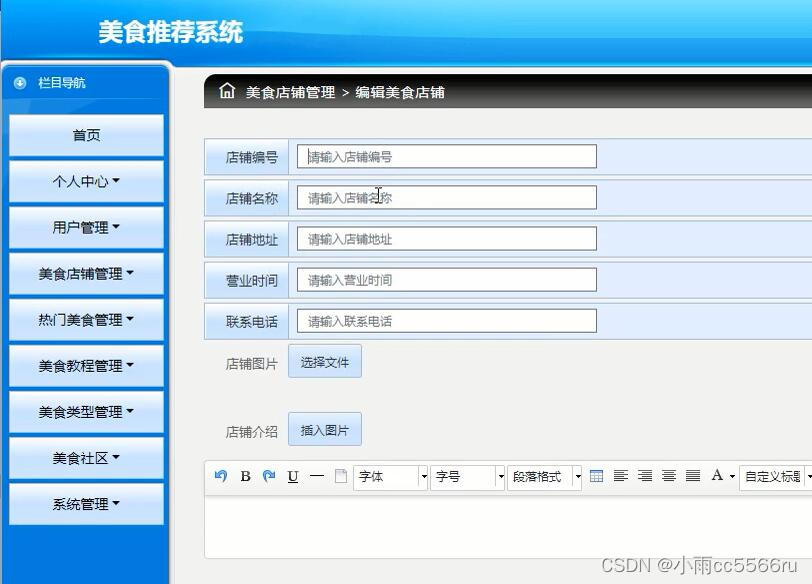Click 美食店铺管理 in the breadcrumb
812x584 pixels.
click(290, 92)
